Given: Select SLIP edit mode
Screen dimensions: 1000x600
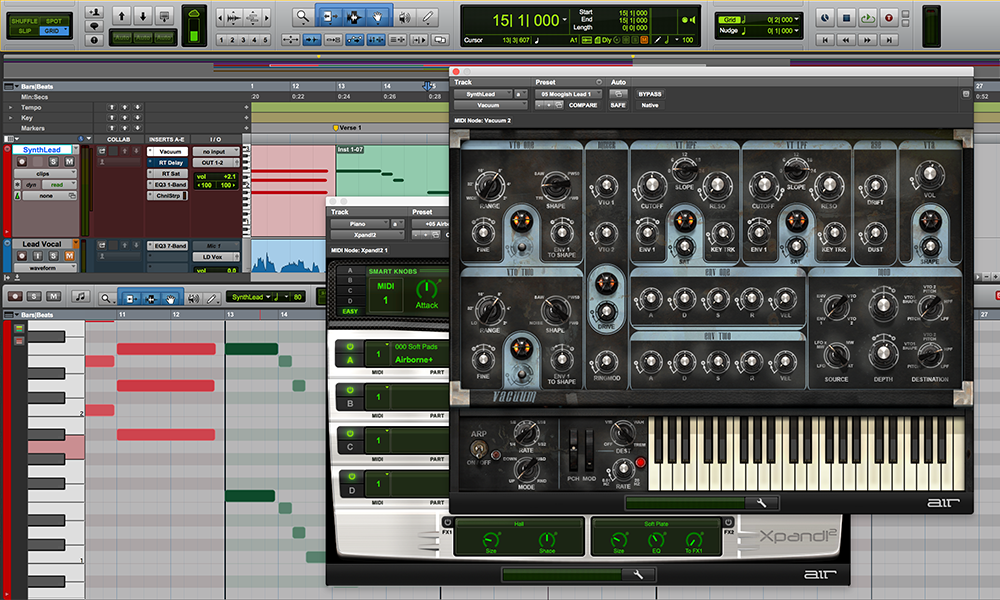Looking at the screenshot, I should [24, 31].
